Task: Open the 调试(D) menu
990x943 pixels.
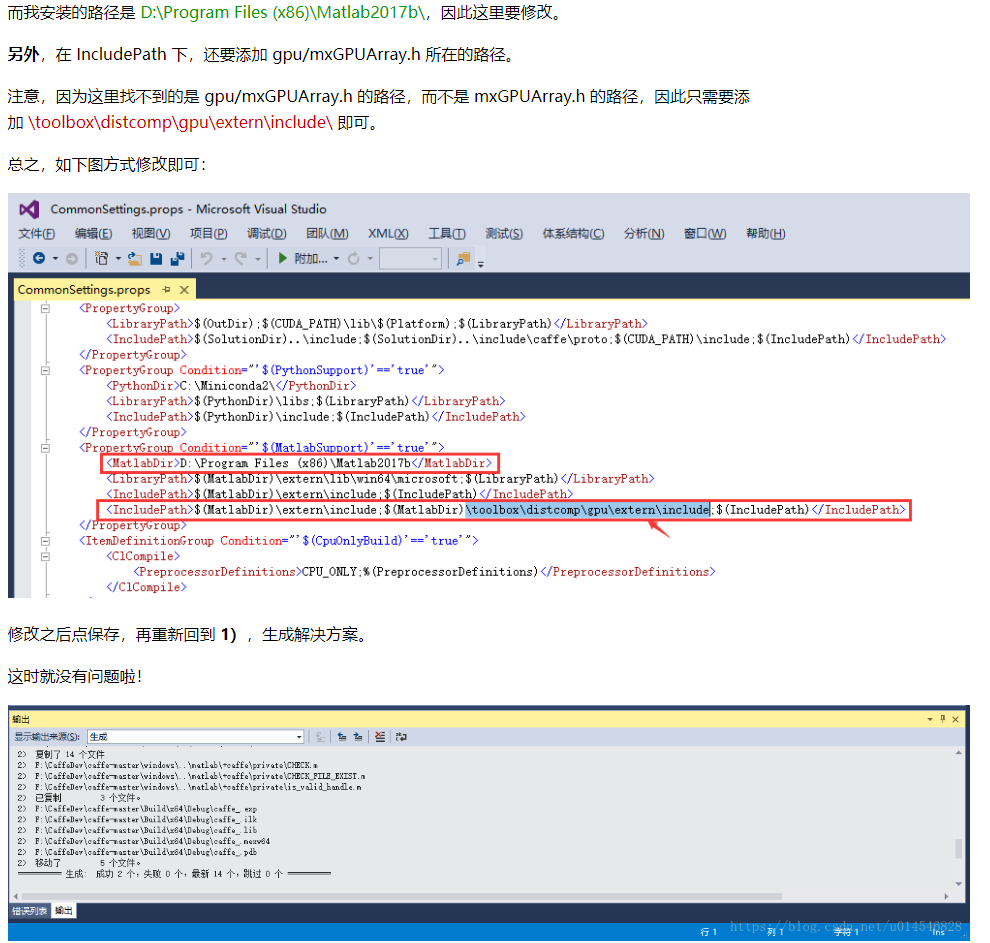Action: (266, 233)
